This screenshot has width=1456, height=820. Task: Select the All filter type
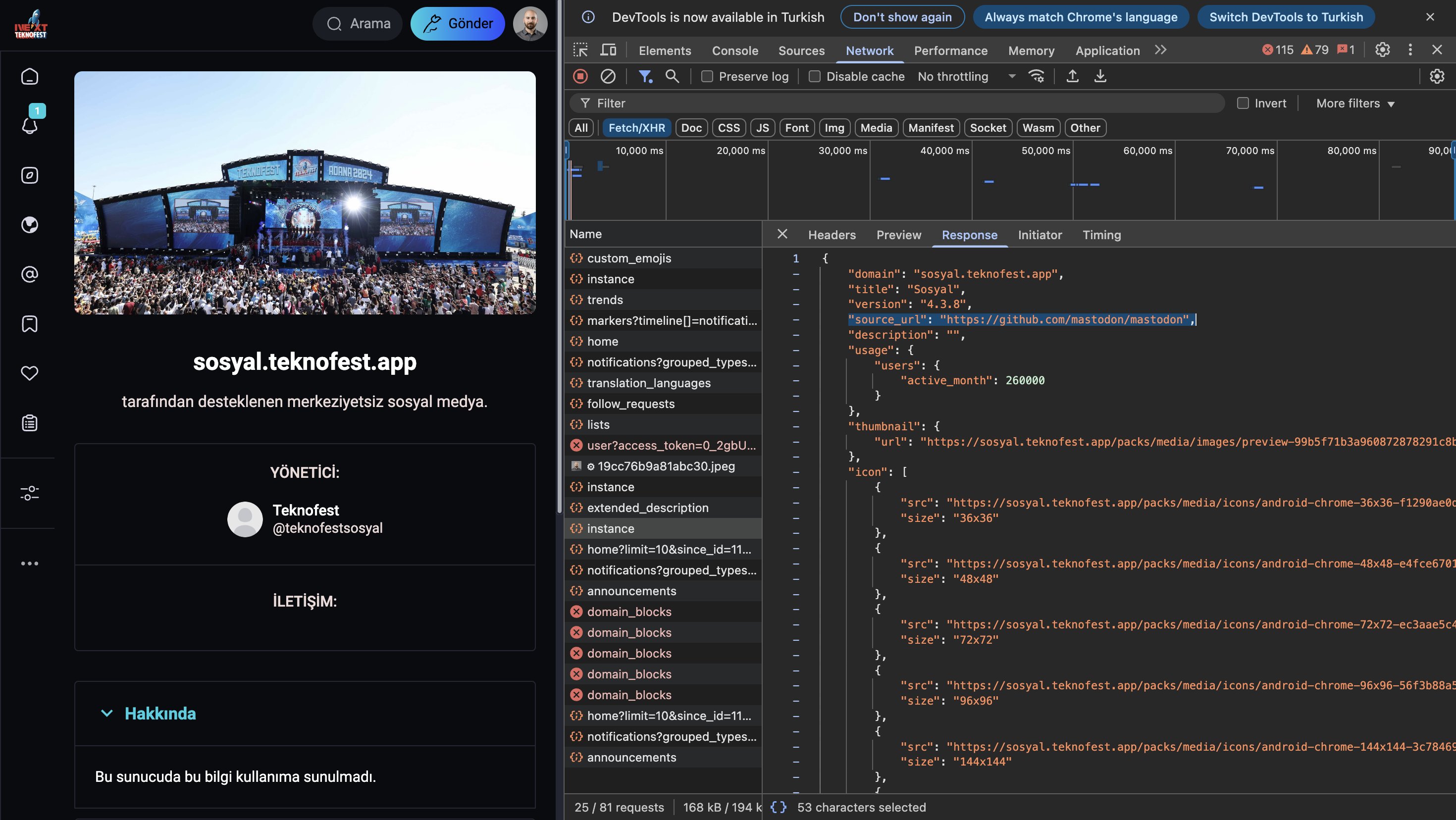pos(581,128)
